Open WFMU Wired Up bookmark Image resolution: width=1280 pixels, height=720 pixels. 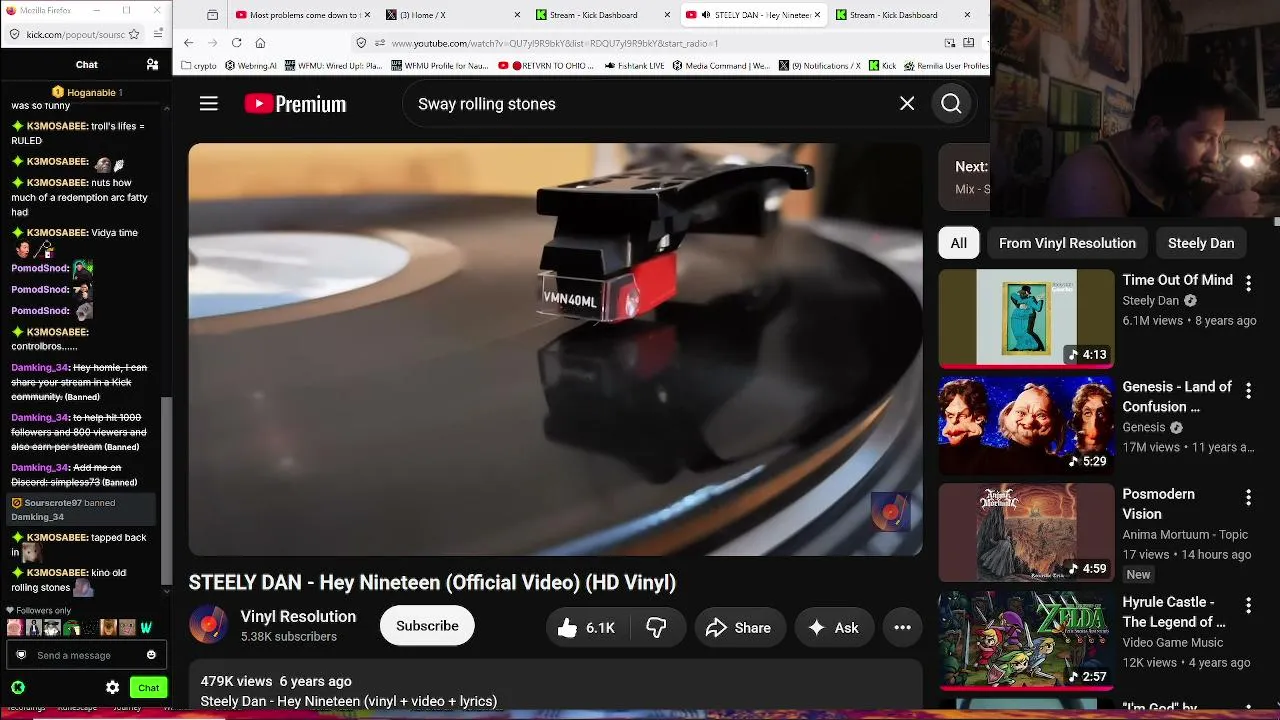pyautogui.click(x=334, y=66)
